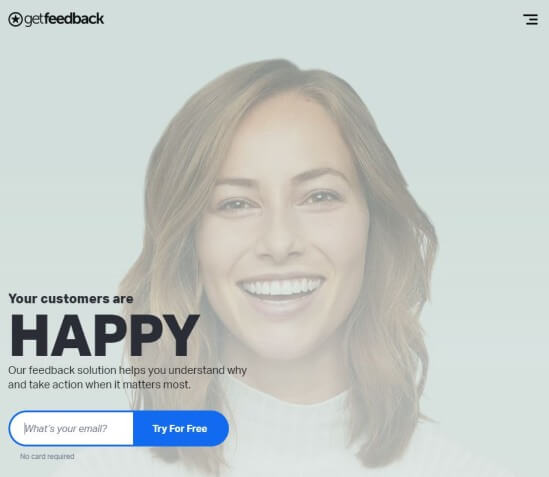Click the "Your customers are" heading
The image size is (549, 477).
[x=71, y=299]
